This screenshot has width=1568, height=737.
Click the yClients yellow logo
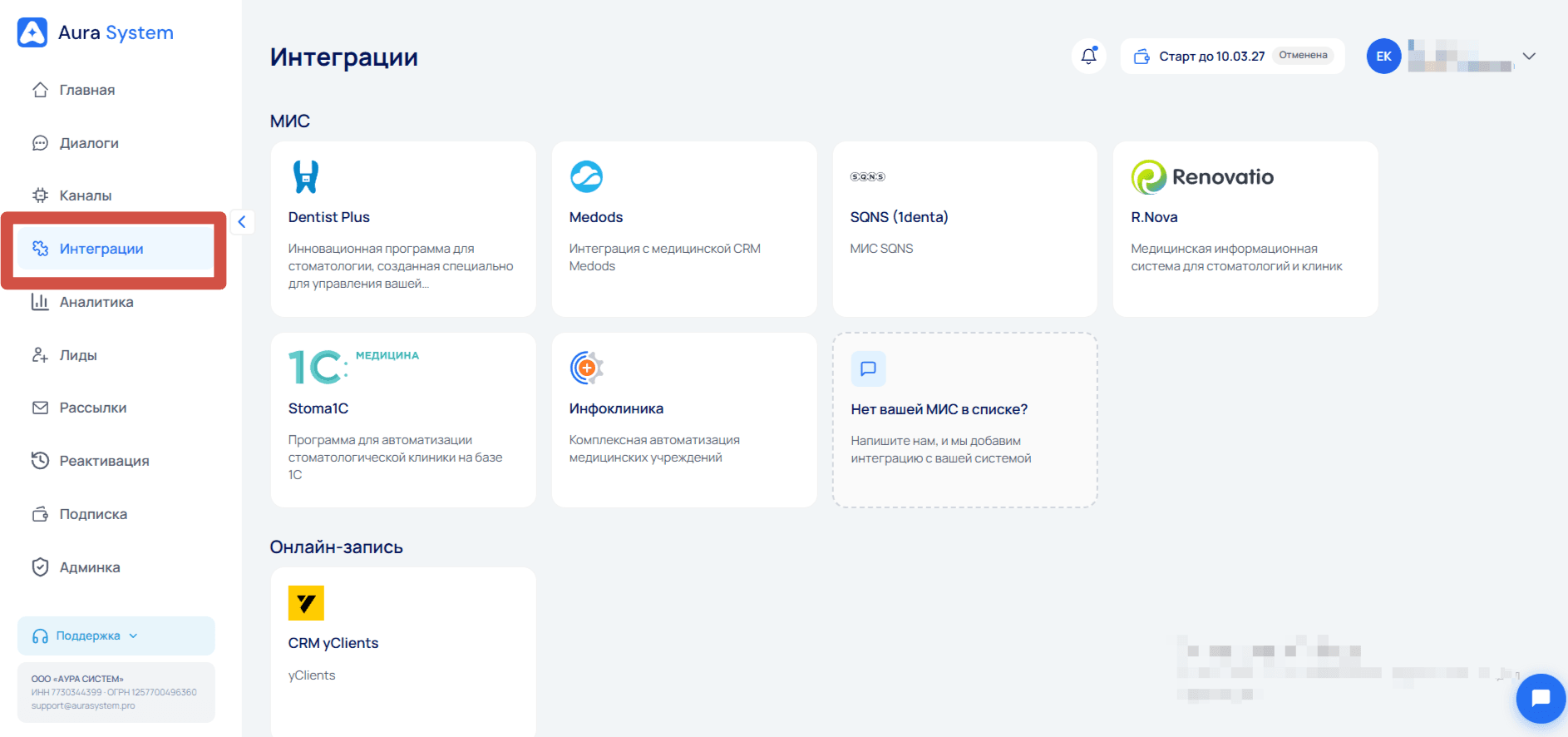click(306, 603)
